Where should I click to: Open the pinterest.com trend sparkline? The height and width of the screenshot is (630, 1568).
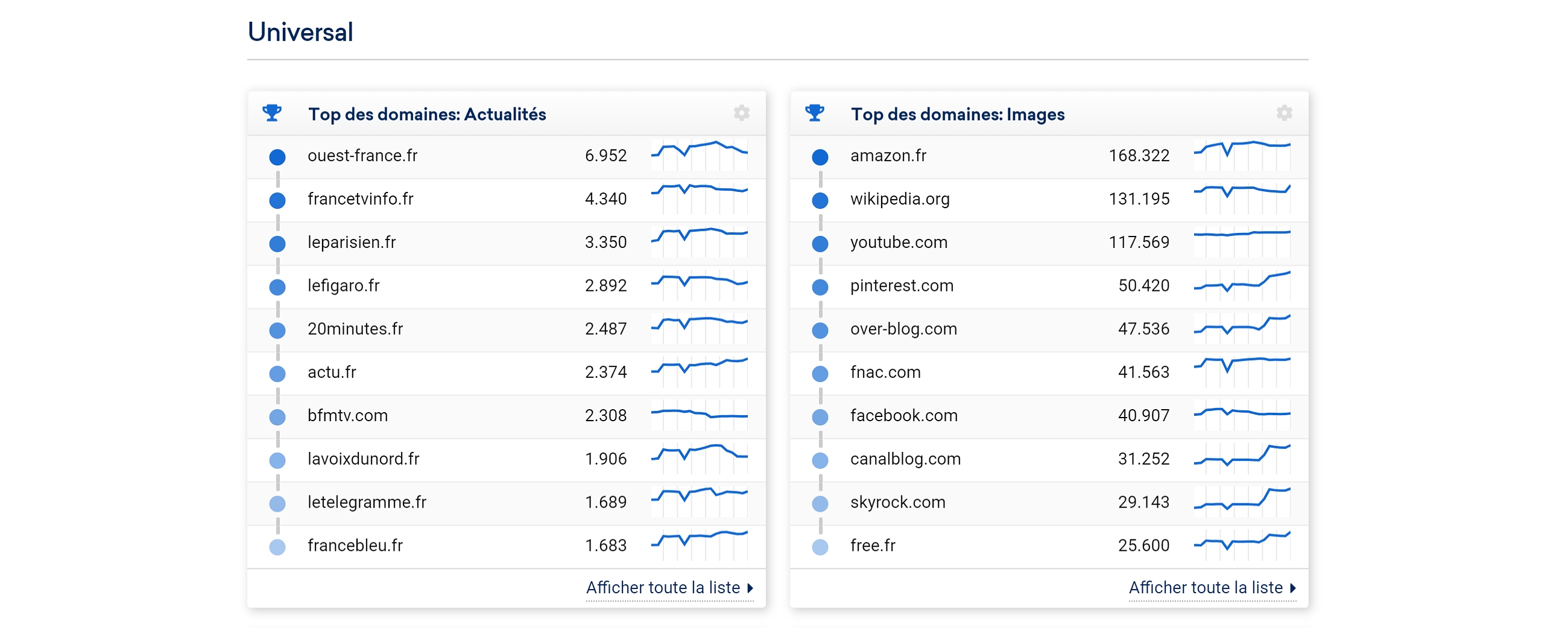pyautogui.click(x=1242, y=285)
